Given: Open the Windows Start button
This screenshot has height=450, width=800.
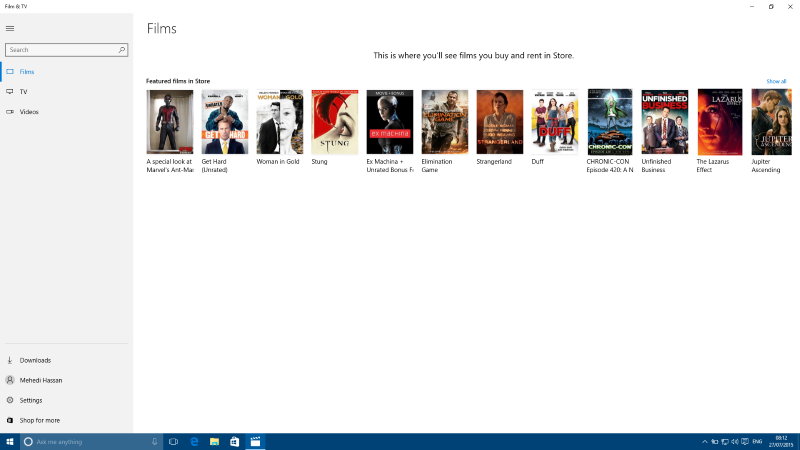Looking at the screenshot, I should (x=10, y=442).
